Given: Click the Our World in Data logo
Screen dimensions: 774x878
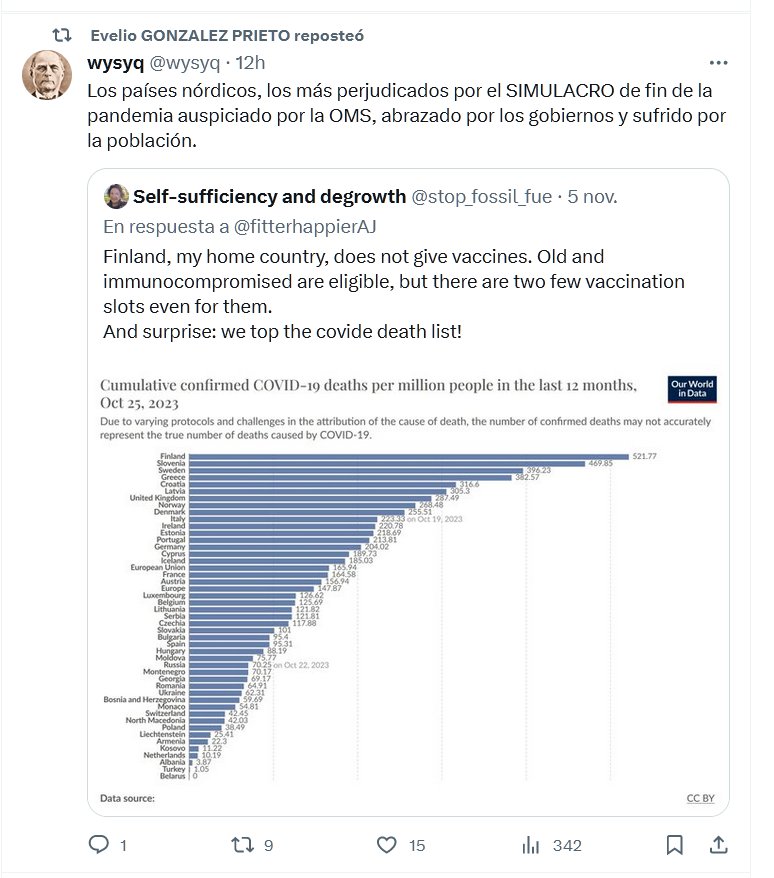Looking at the screenshot, I should pyautogui.click(x=692, y=390).
